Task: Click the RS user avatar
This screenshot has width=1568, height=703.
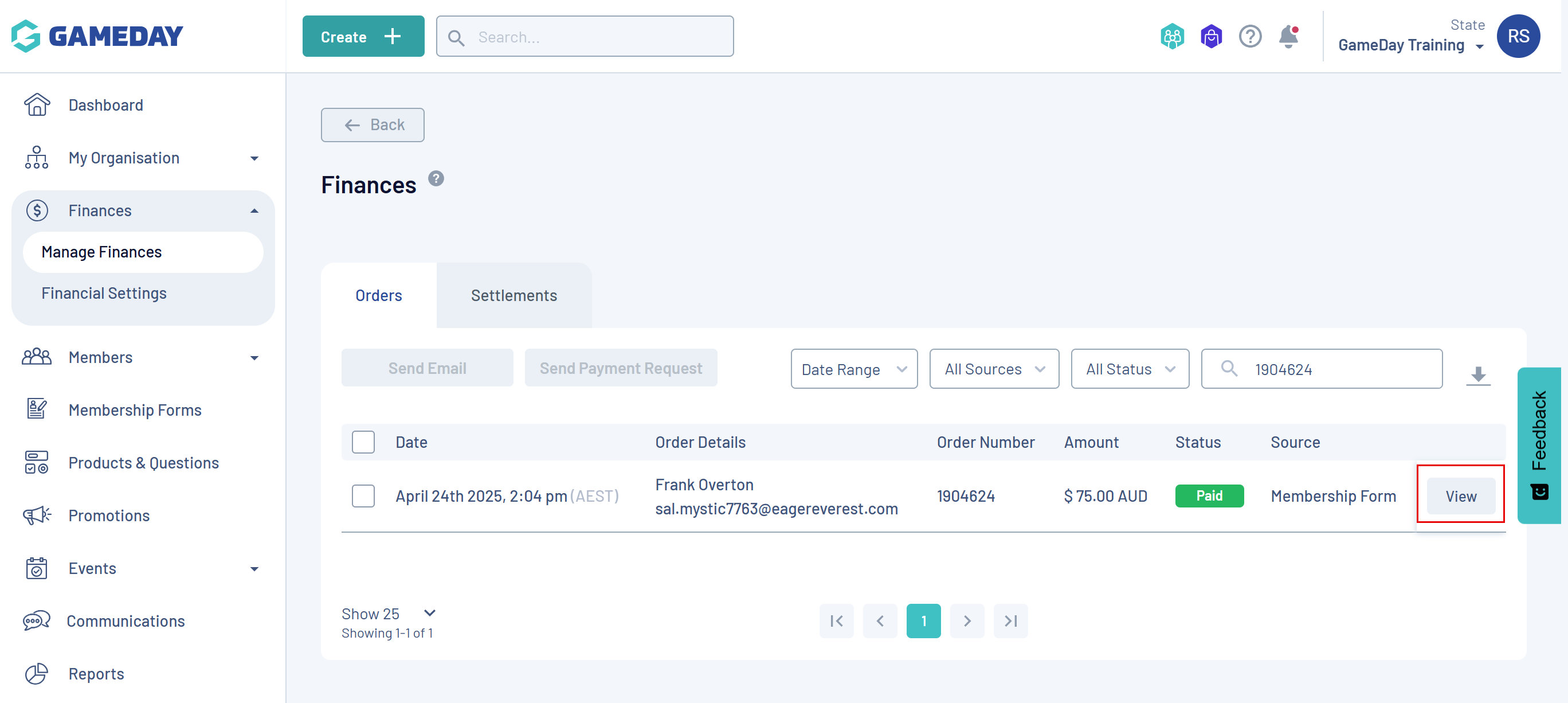Action: pyautogui.click(x=1518, y=37)
